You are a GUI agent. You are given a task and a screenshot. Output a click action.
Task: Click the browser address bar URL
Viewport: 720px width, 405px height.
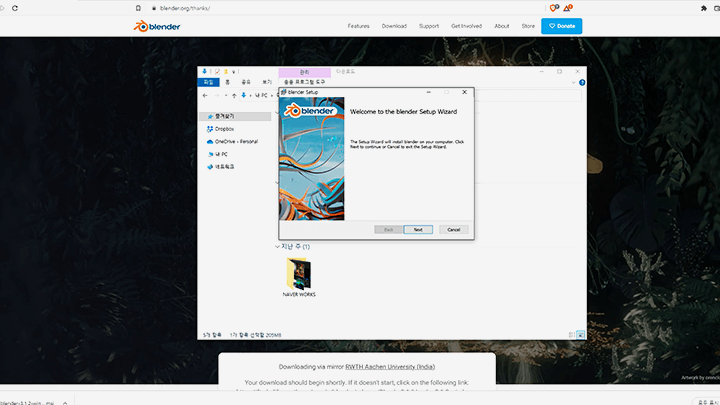[185, 8]
